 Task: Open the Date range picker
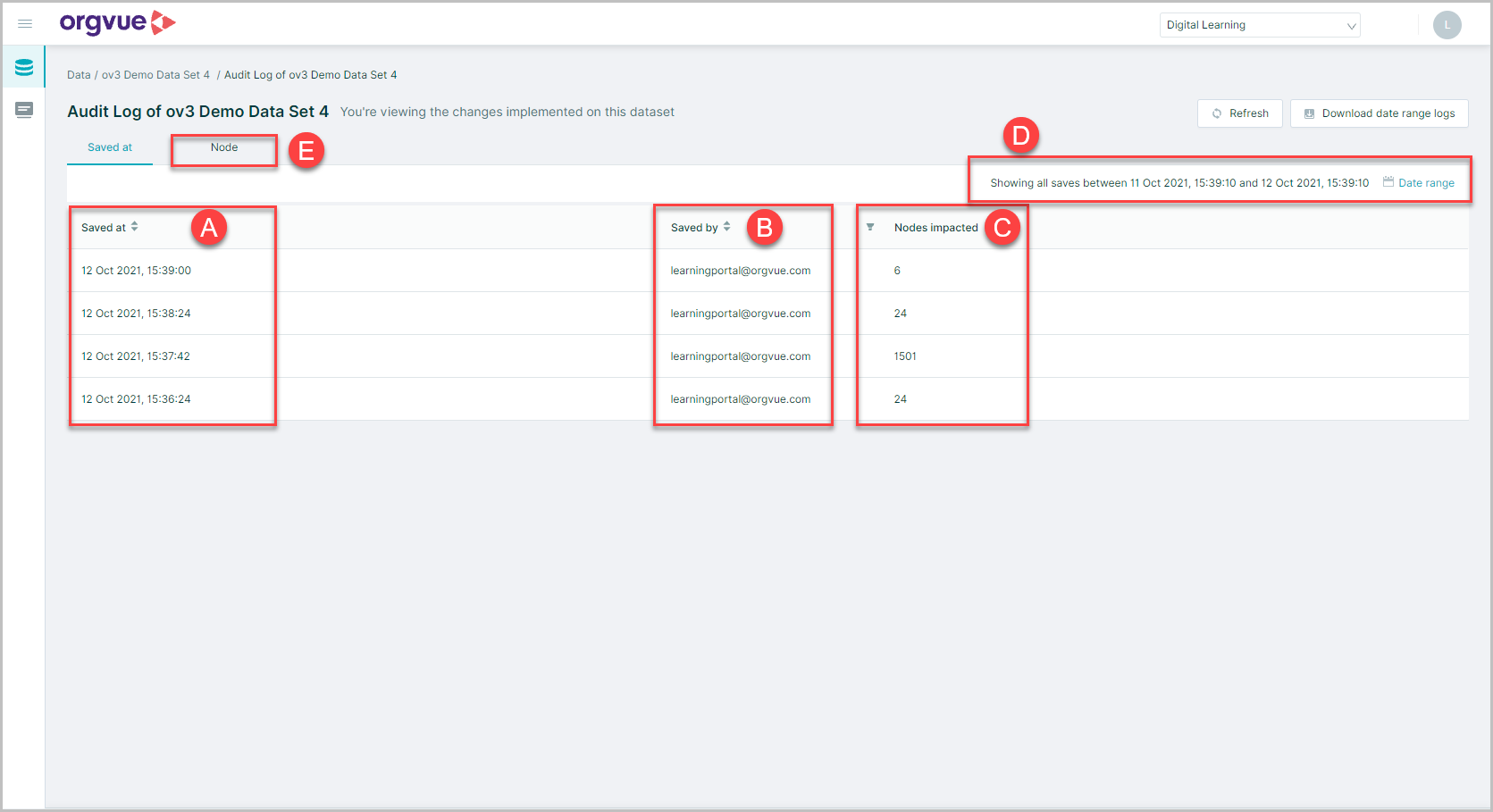pos(1419,183)
